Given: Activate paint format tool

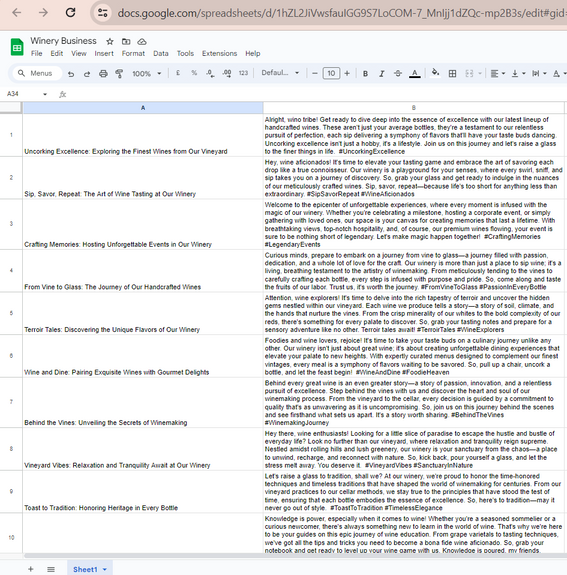Looking at the screenshot, I should tap(119, 74).
